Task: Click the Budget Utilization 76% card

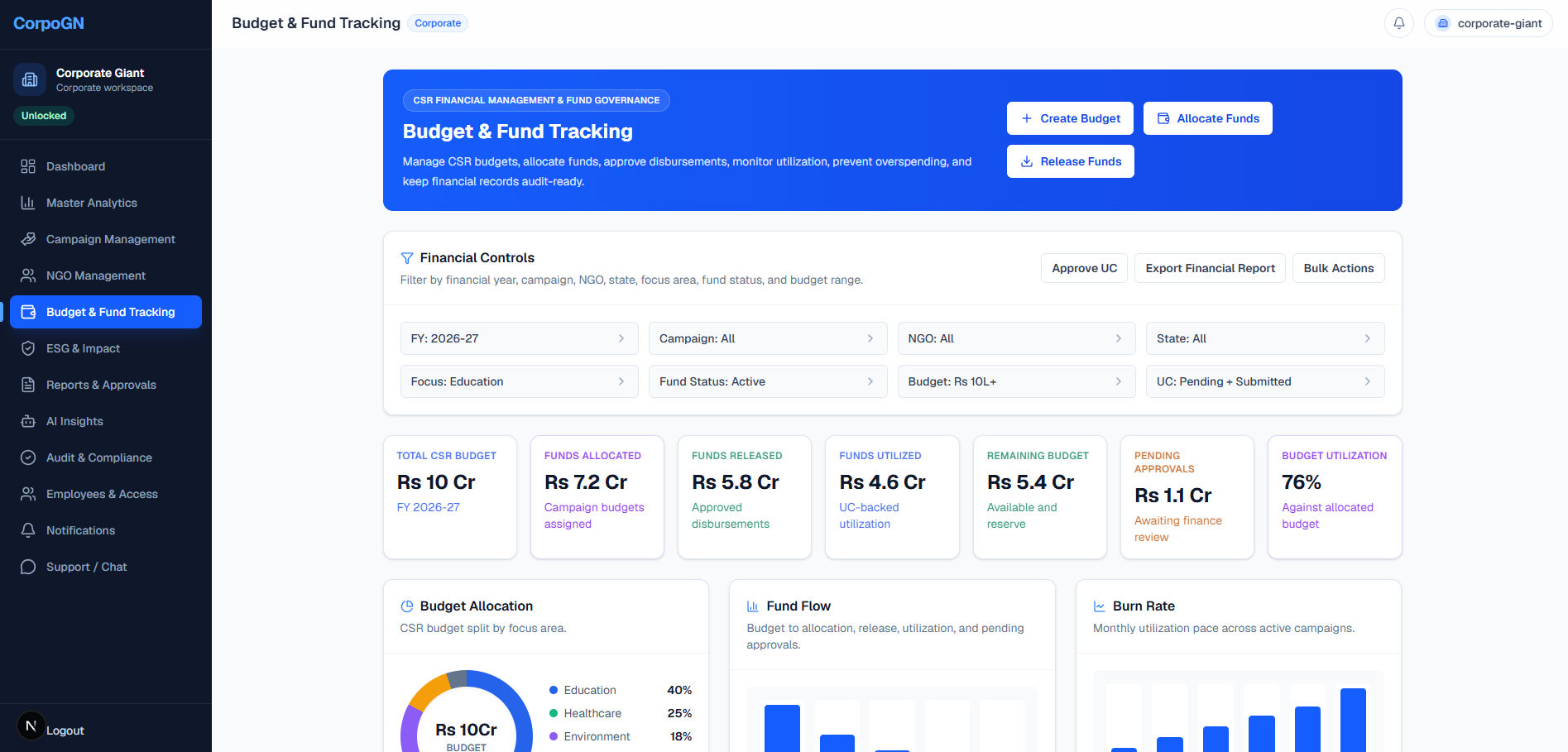Action: point(1335,497)
